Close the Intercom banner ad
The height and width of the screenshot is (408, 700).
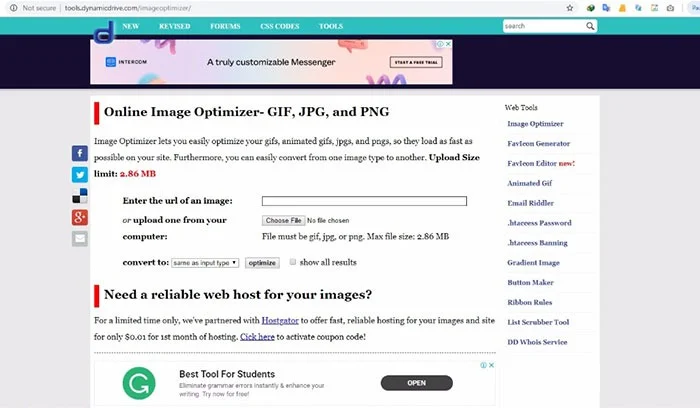[448, 44]
